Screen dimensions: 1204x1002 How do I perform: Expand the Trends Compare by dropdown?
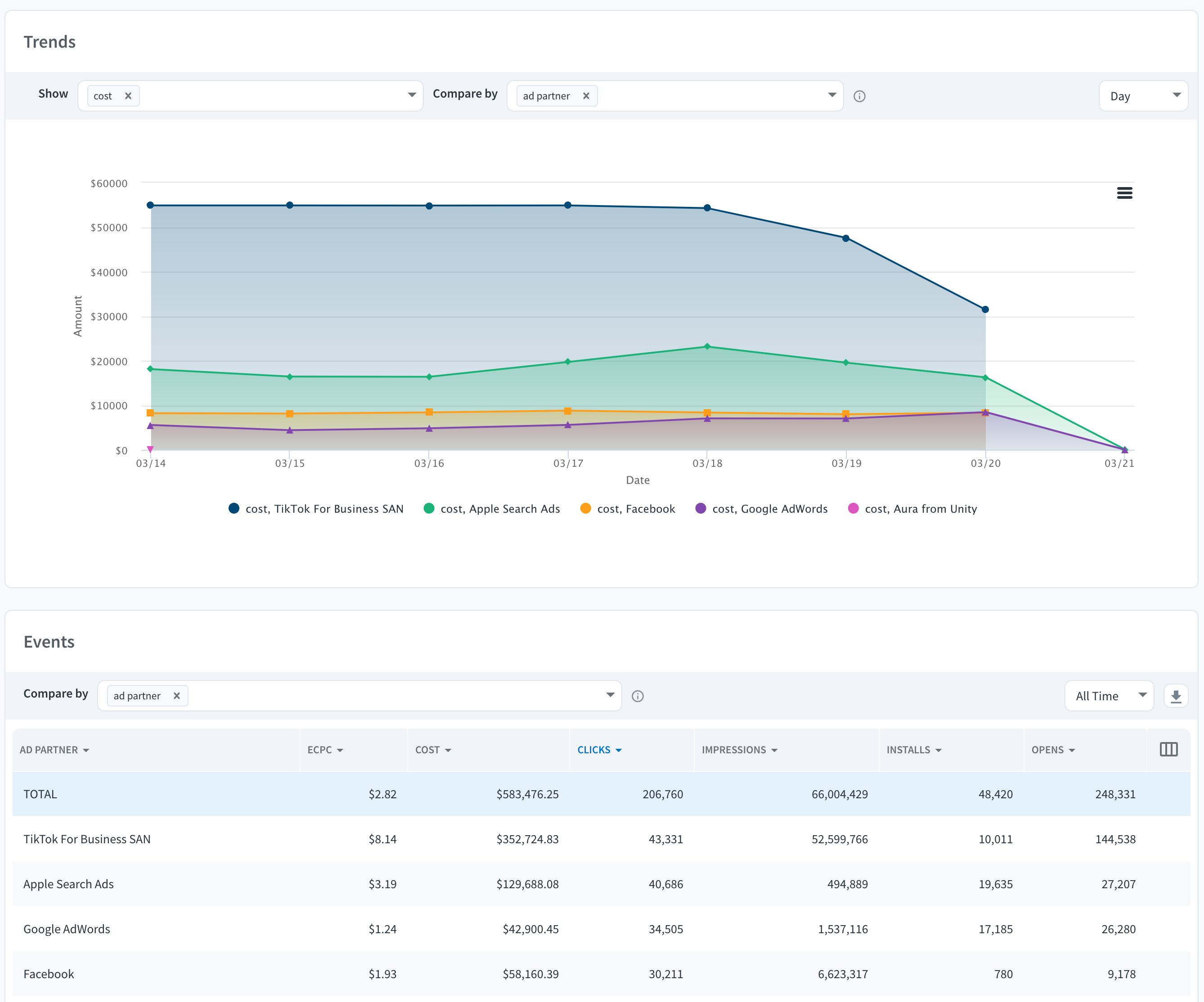832,95
